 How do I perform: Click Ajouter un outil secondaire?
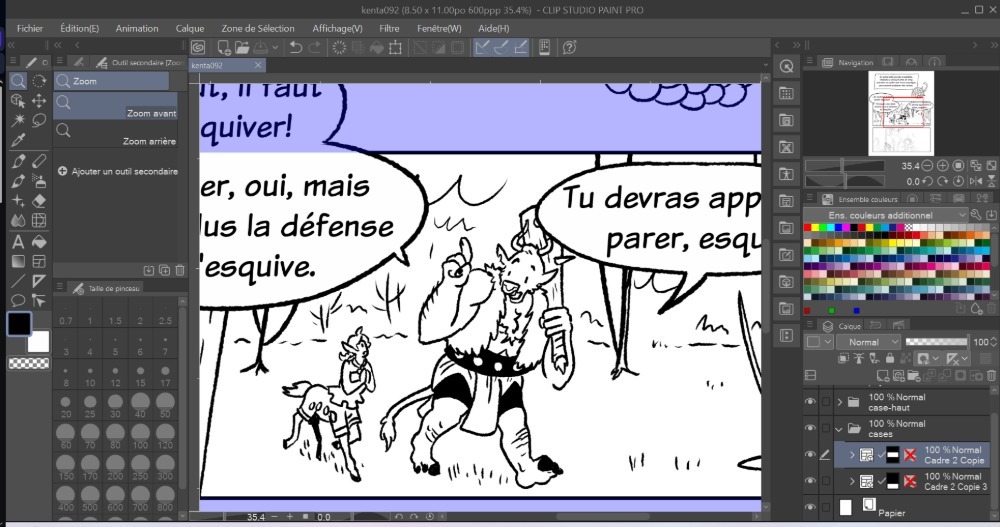pyautogui.click(x=117, y=171)
